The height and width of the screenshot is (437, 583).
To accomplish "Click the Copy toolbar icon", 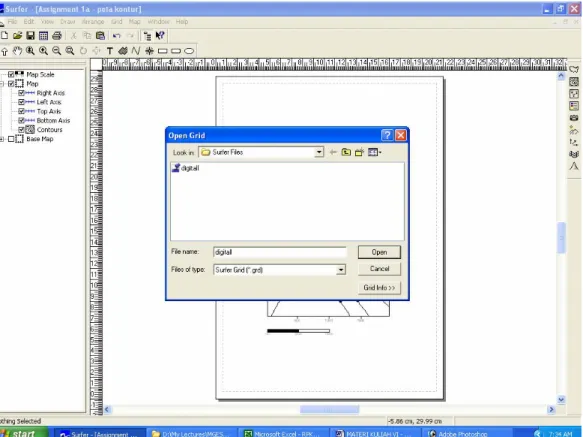I will point(87,36).
